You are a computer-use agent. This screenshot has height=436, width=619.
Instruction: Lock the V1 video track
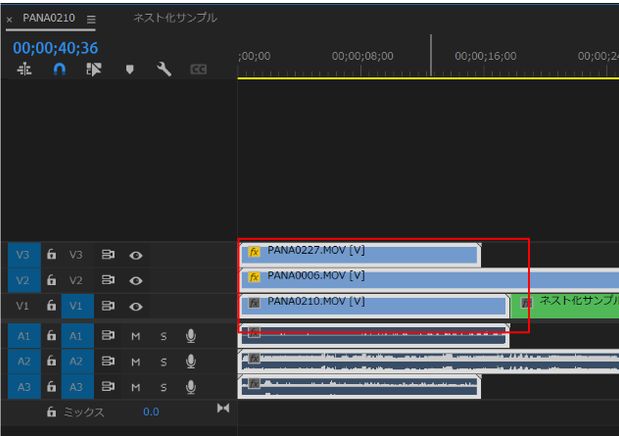(x=51, y=305)
